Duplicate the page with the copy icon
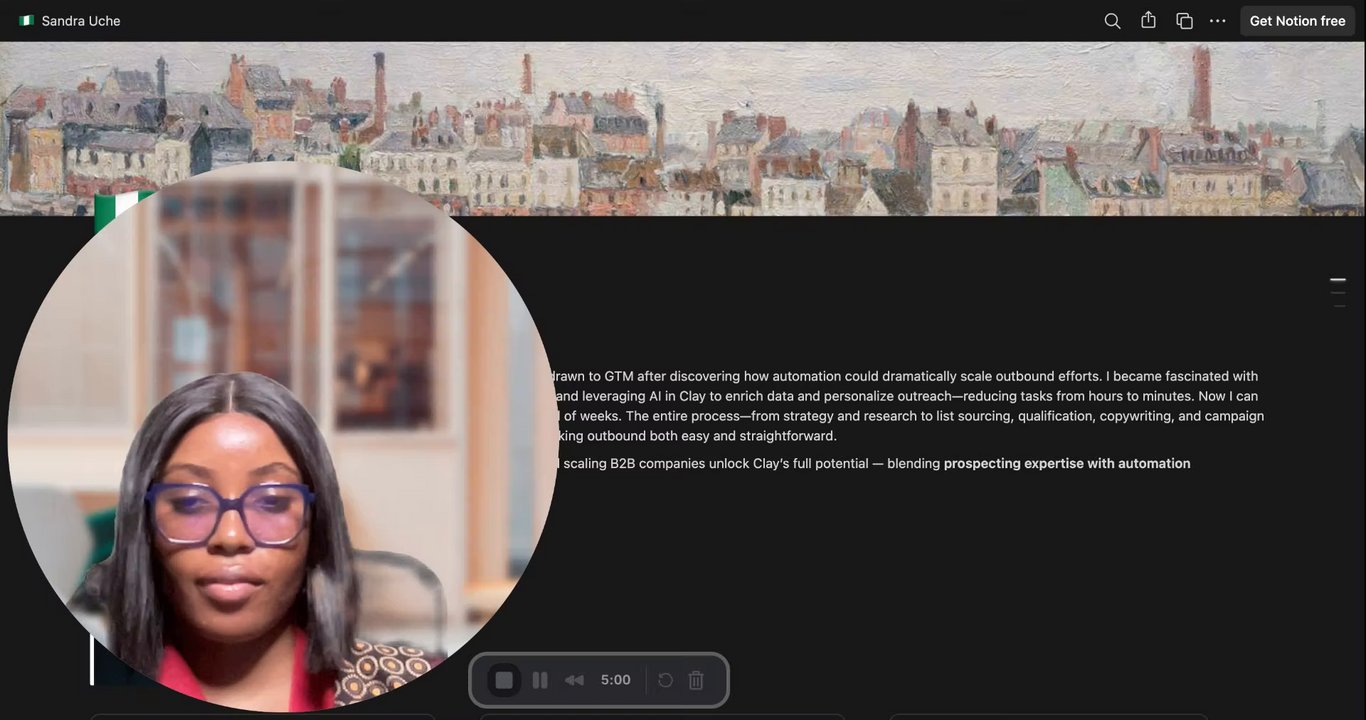 pos(1184,21)
